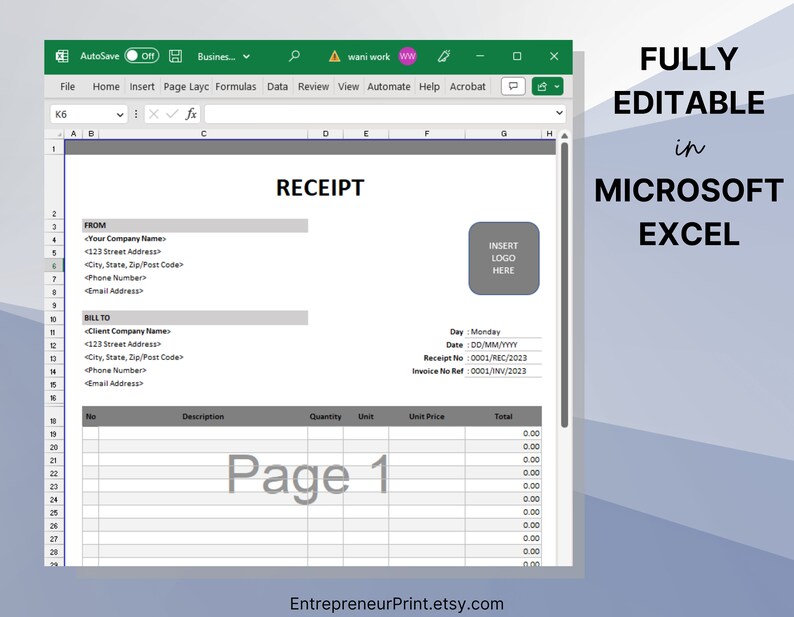Viewport: 794px width, 617px height.
Task: Click the Description column header cell
Action: coord(203,416)
